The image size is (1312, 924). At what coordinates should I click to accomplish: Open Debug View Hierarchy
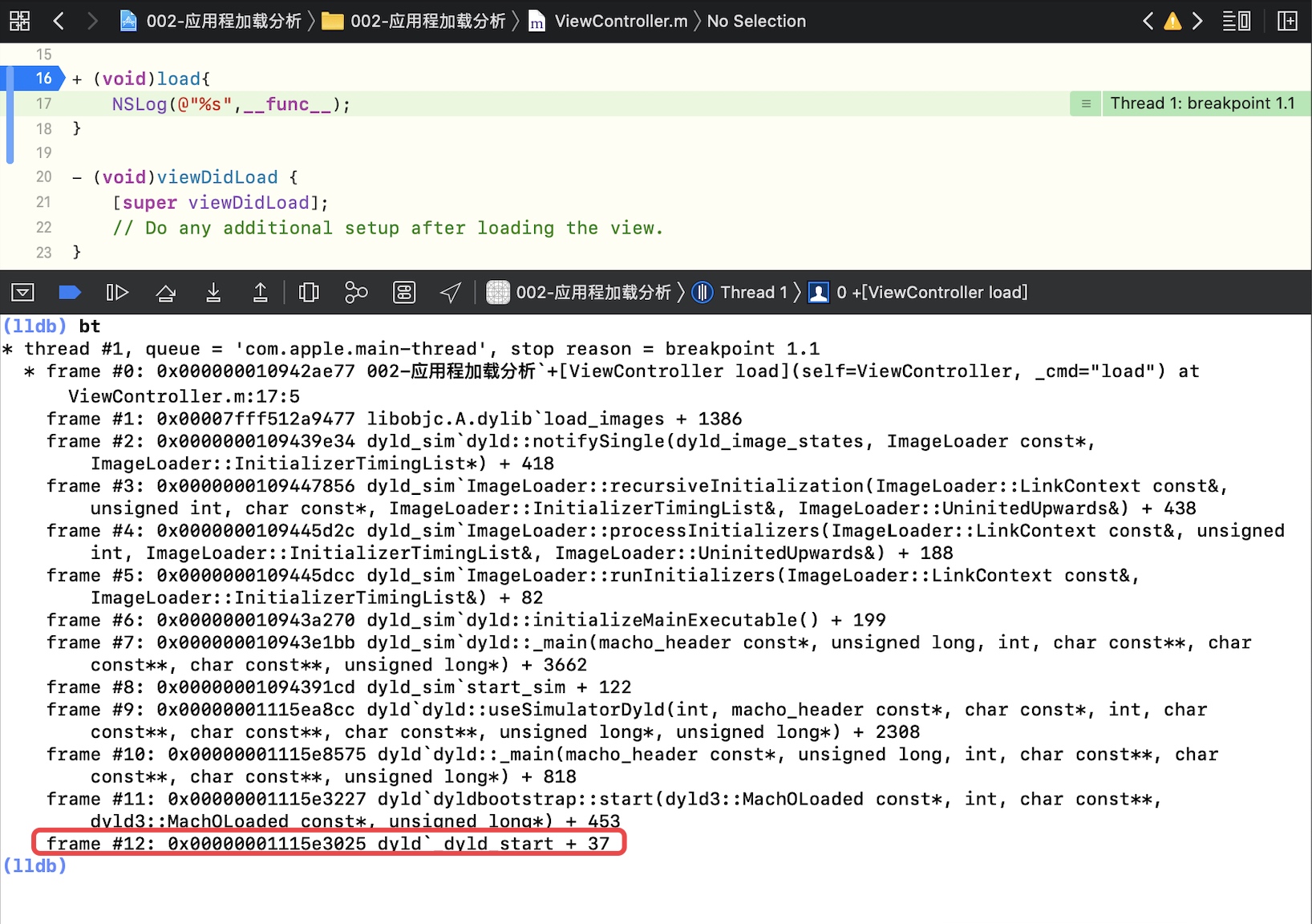309,292
